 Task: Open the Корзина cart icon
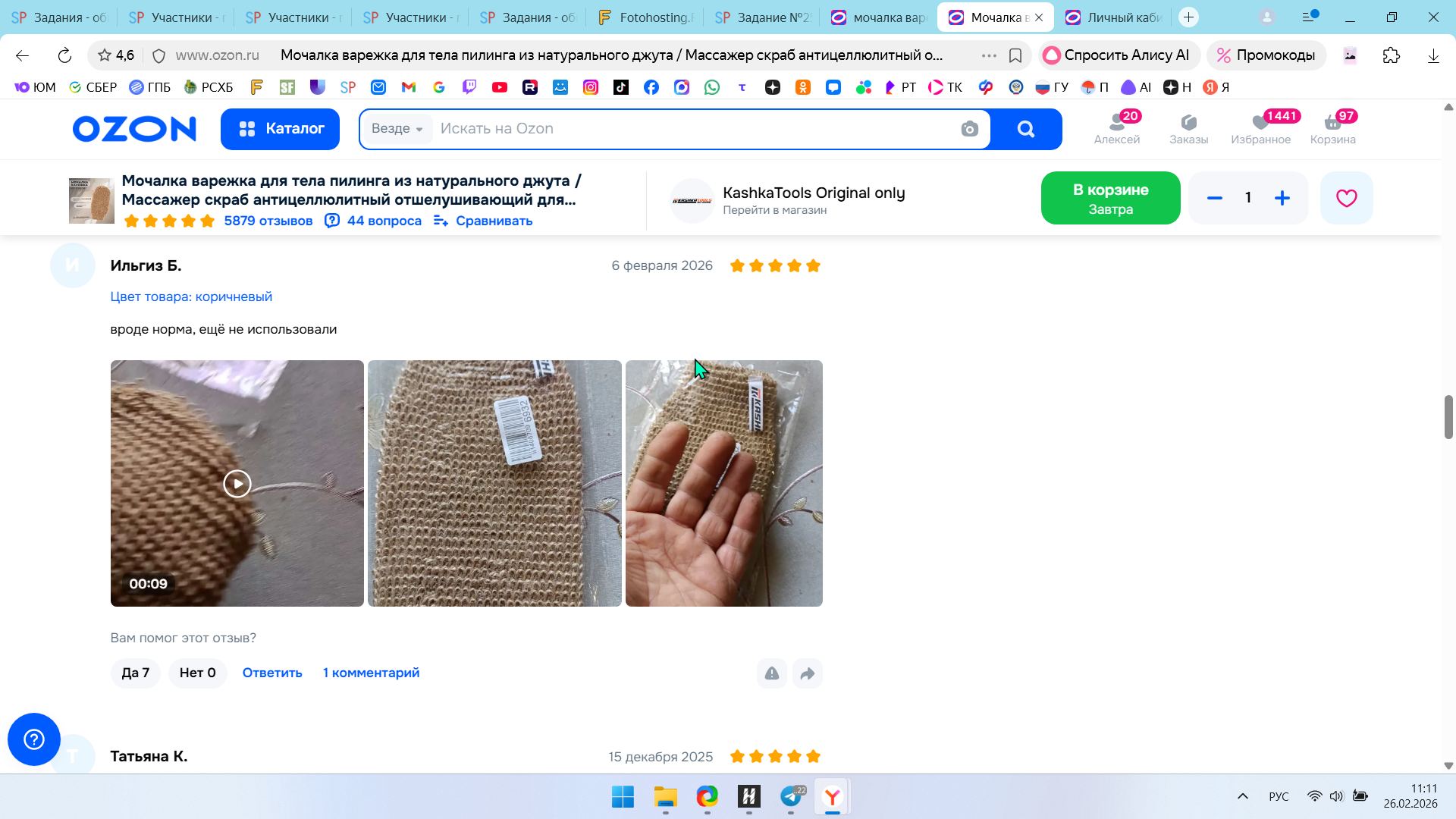point(1332,128)
